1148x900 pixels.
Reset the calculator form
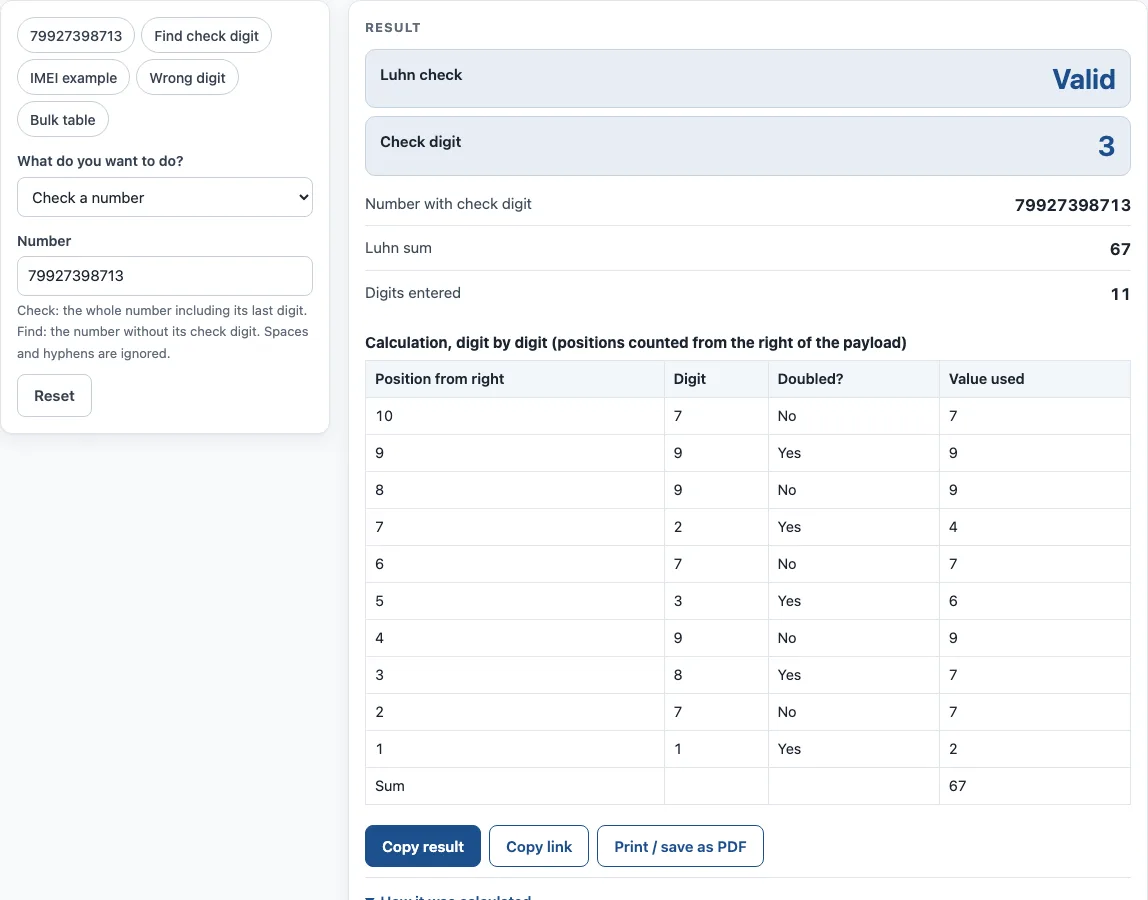(x=54, y=395)
